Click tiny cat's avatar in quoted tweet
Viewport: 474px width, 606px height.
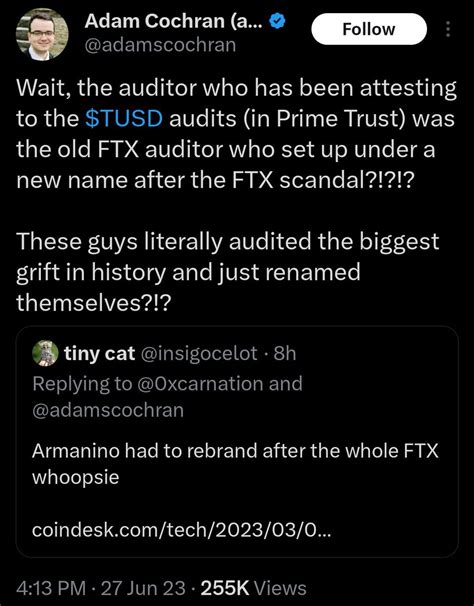[45, 353]
